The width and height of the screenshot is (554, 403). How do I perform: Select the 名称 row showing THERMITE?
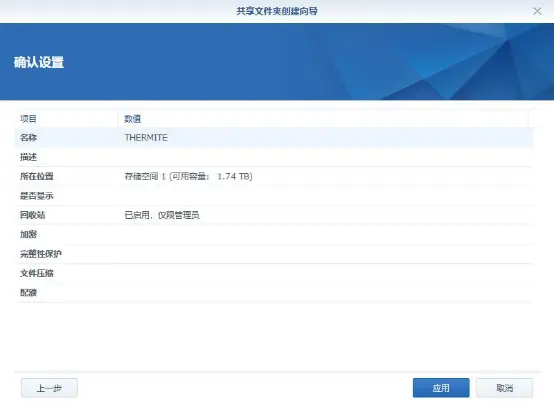273,137
